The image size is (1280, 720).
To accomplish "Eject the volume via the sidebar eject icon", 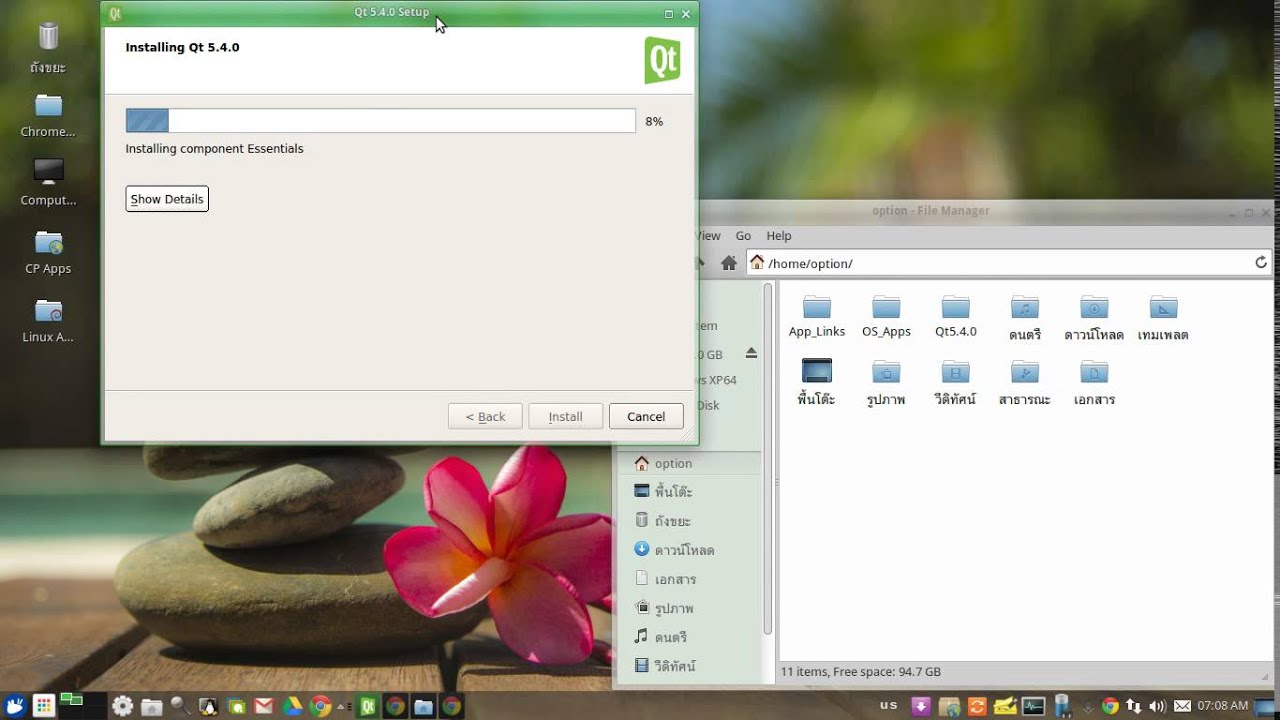I will point(751,354).
